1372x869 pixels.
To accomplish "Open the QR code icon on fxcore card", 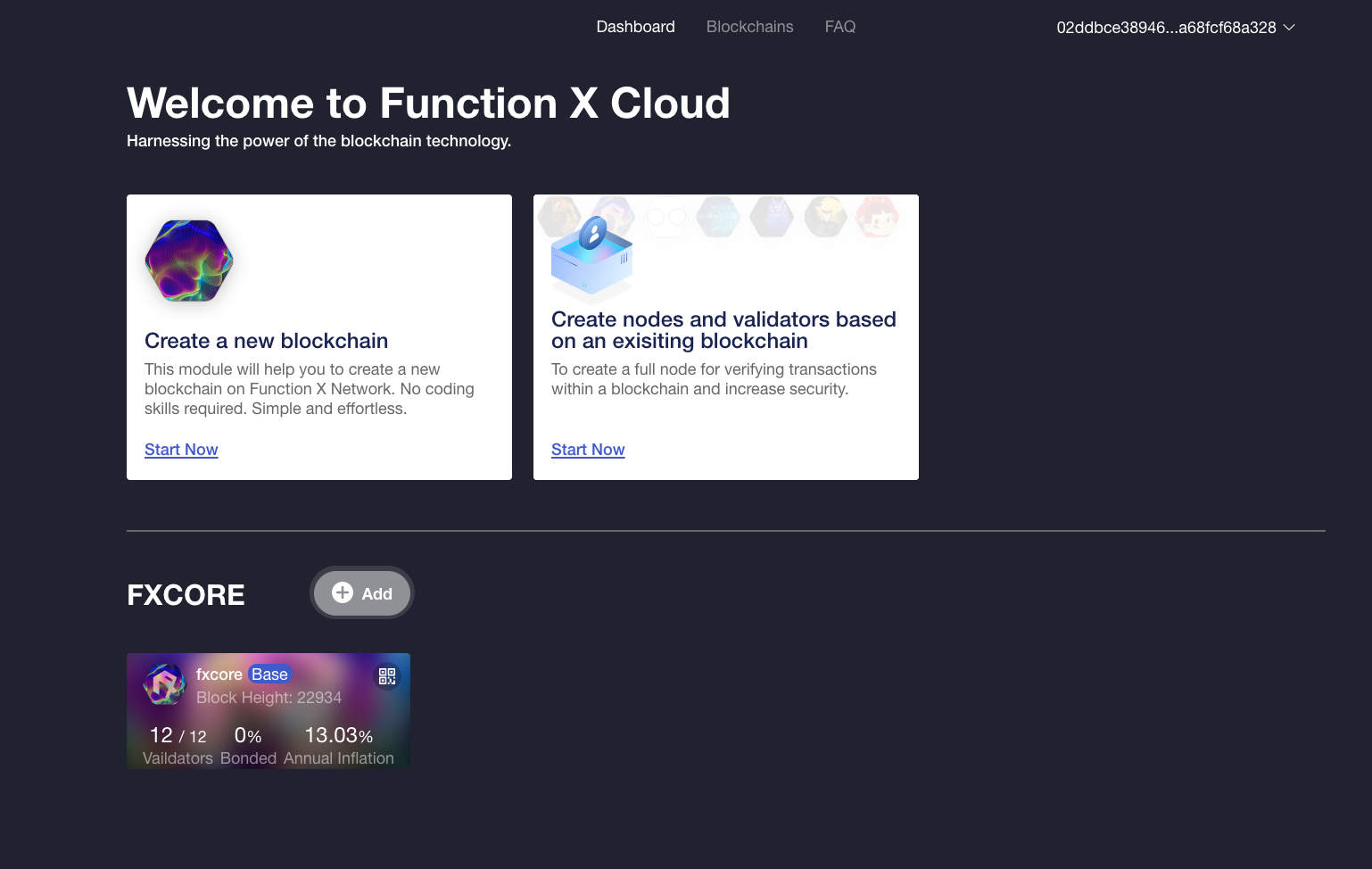I will [387, 676].
